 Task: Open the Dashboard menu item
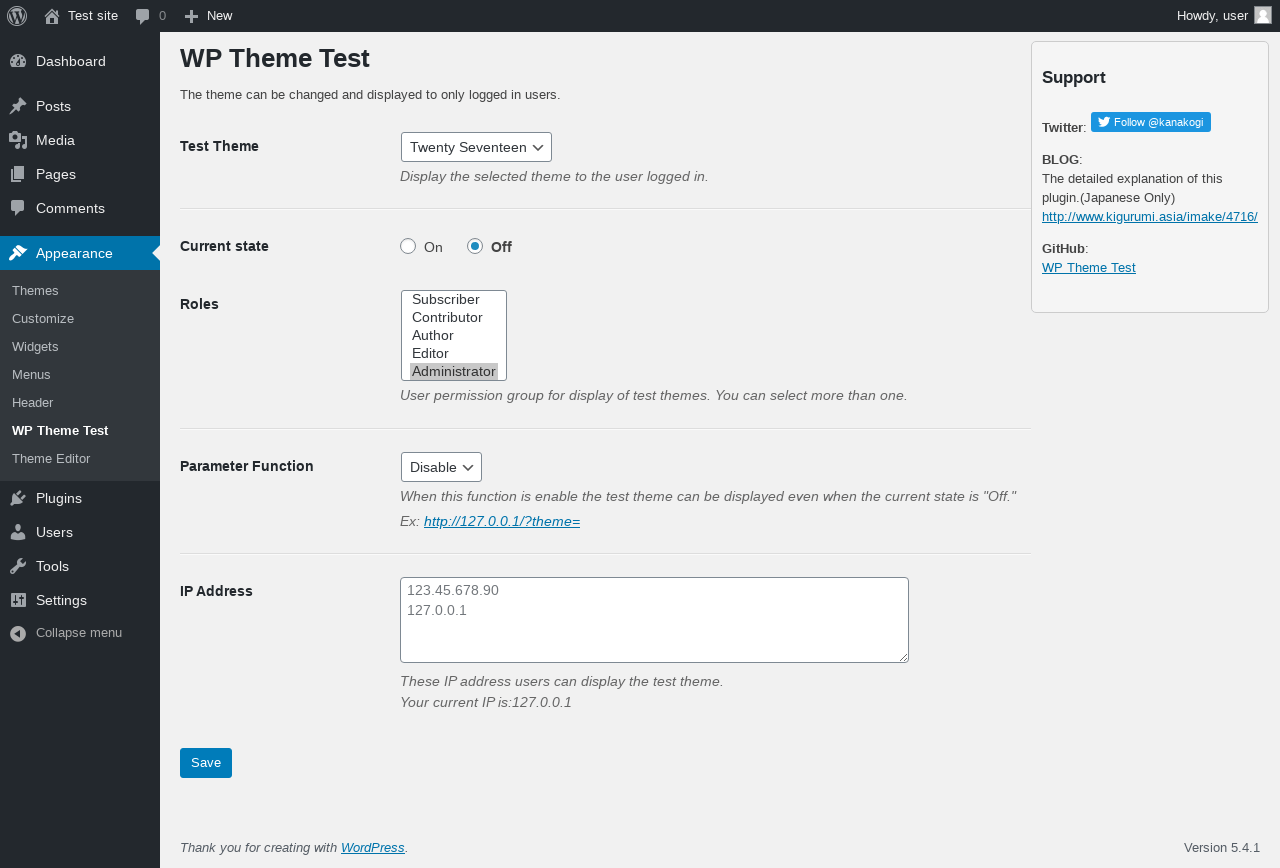tap(80, 61)
